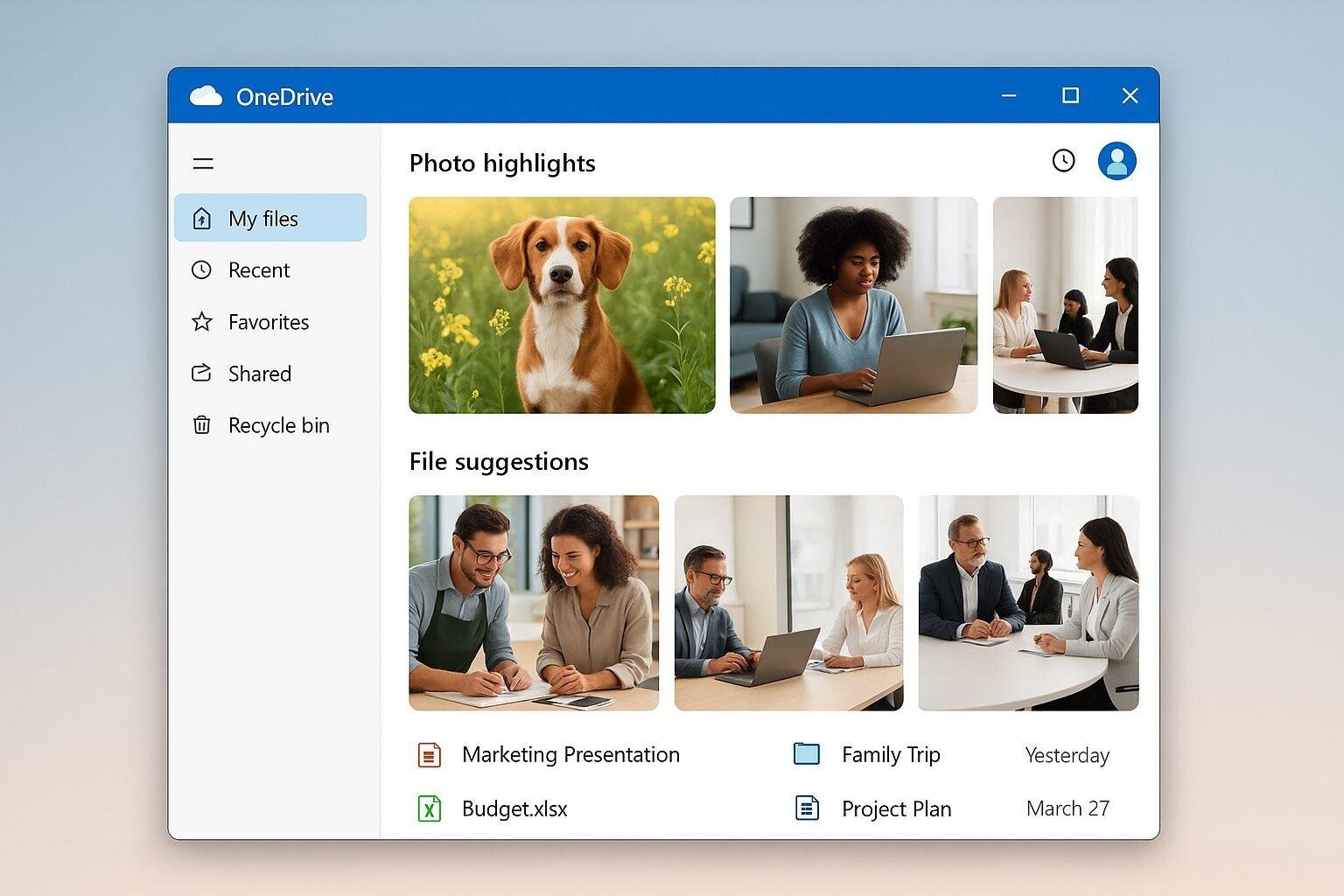Open the Marketing Presentation file link
This screenshot has height=896, width=1344.
click(570, 754)
